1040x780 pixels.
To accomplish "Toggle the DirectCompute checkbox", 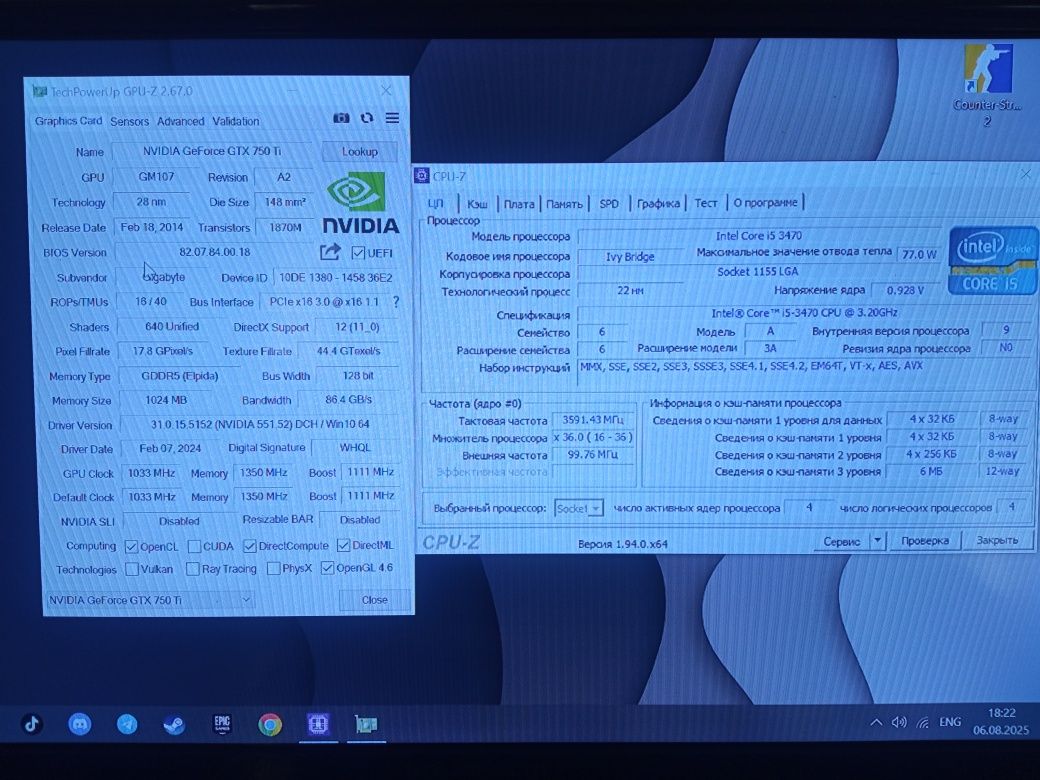I will (249, 546).
